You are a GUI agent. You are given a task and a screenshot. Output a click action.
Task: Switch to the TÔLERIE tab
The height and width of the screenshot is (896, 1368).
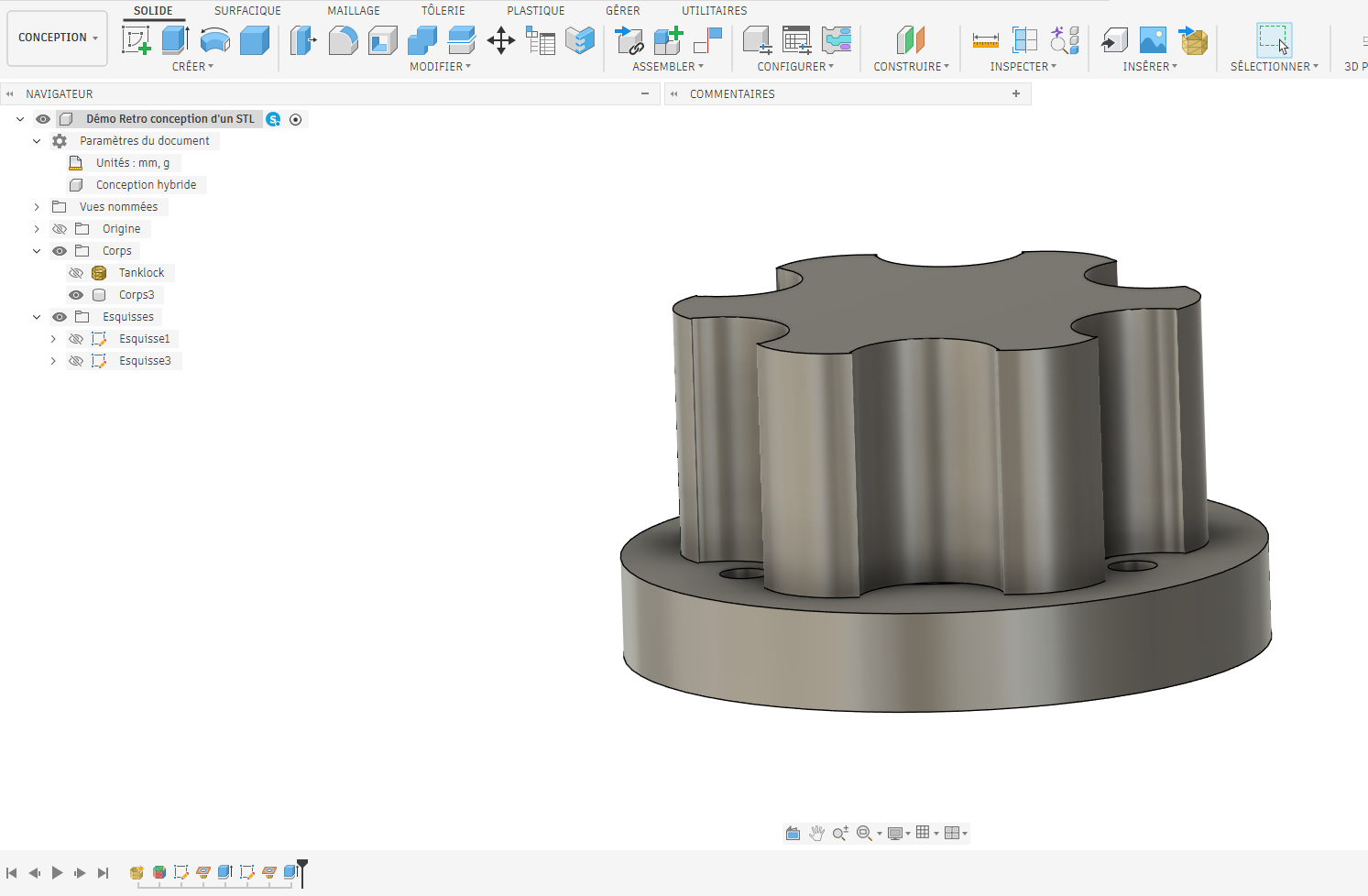(x=443, y=11)
